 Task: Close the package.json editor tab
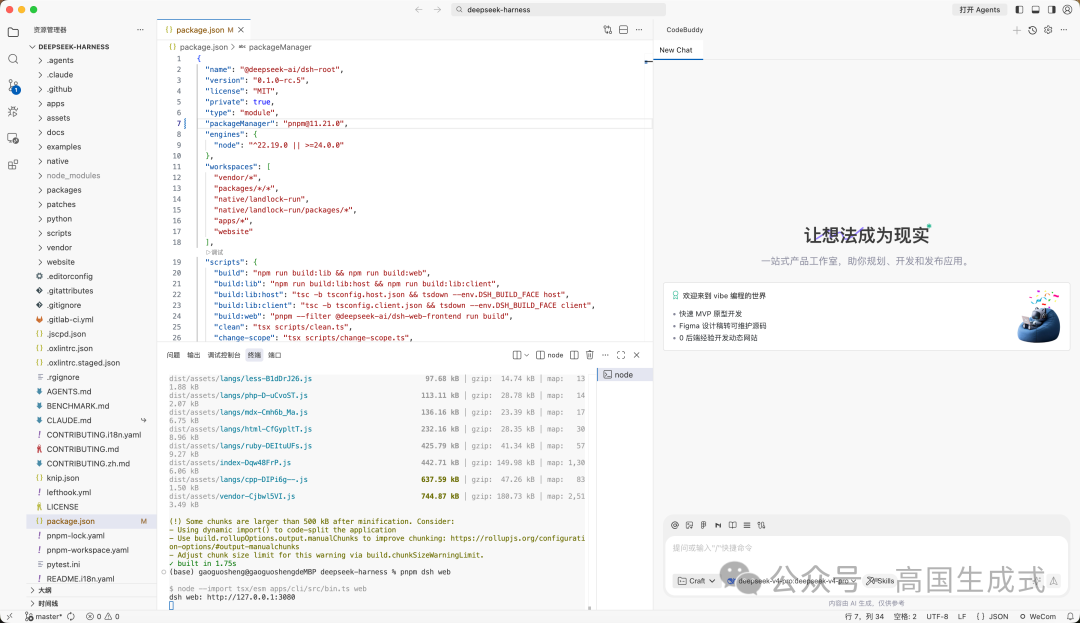pyautogui.click(x=241, y=30)
